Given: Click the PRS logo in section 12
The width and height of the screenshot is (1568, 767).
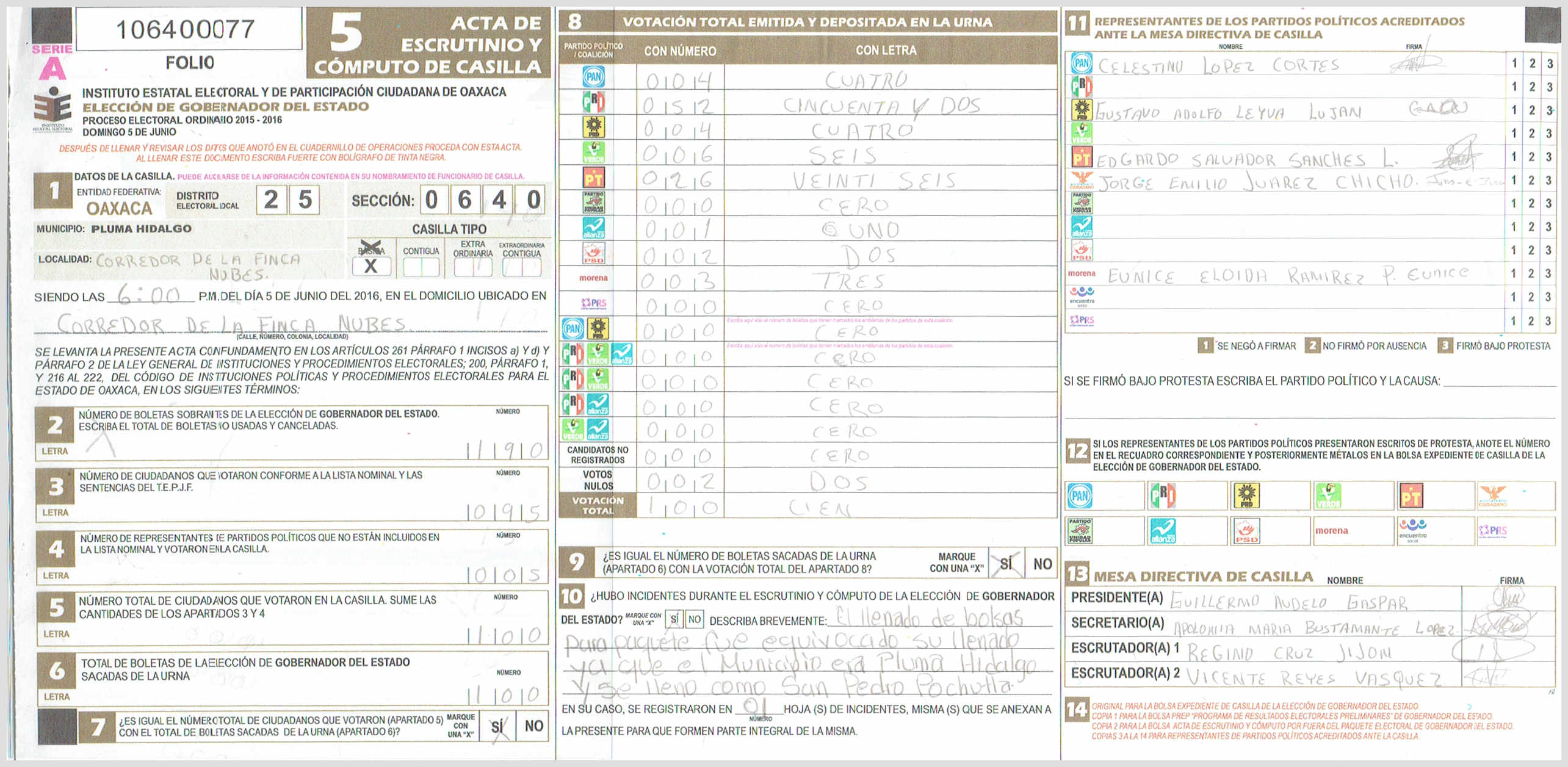Looking at the screenshot, I should [1492, 530].
